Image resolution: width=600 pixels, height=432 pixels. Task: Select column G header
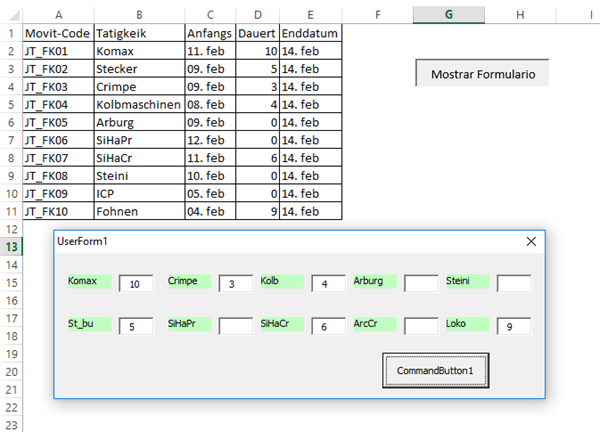(449, 15)
